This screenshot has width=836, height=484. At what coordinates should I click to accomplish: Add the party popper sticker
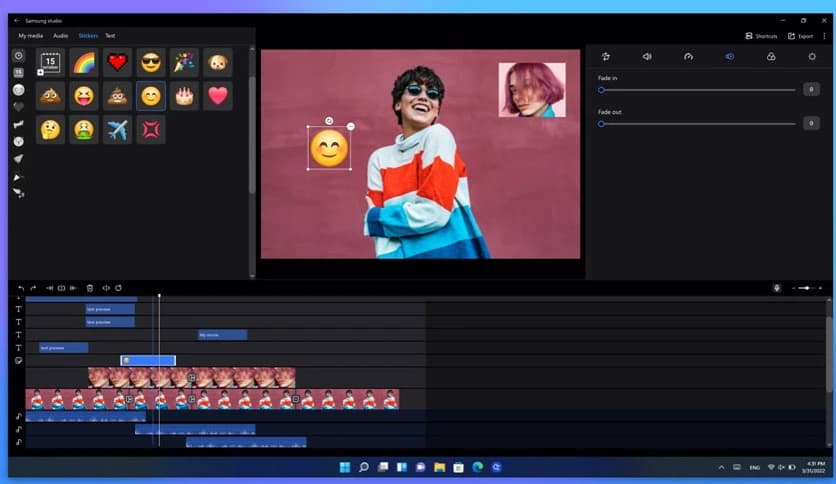(184, 63)
